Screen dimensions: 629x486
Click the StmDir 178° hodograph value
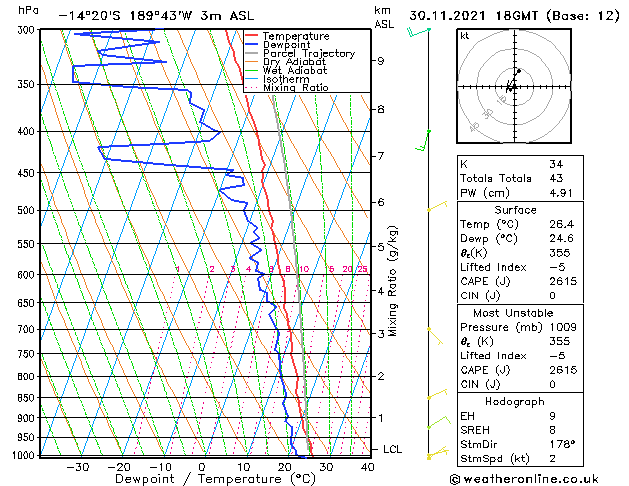[562, 444]
